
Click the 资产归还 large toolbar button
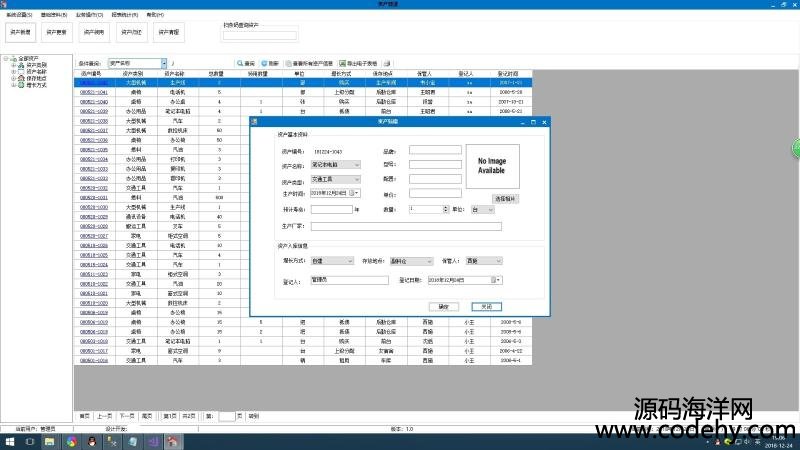coord(131,32)
